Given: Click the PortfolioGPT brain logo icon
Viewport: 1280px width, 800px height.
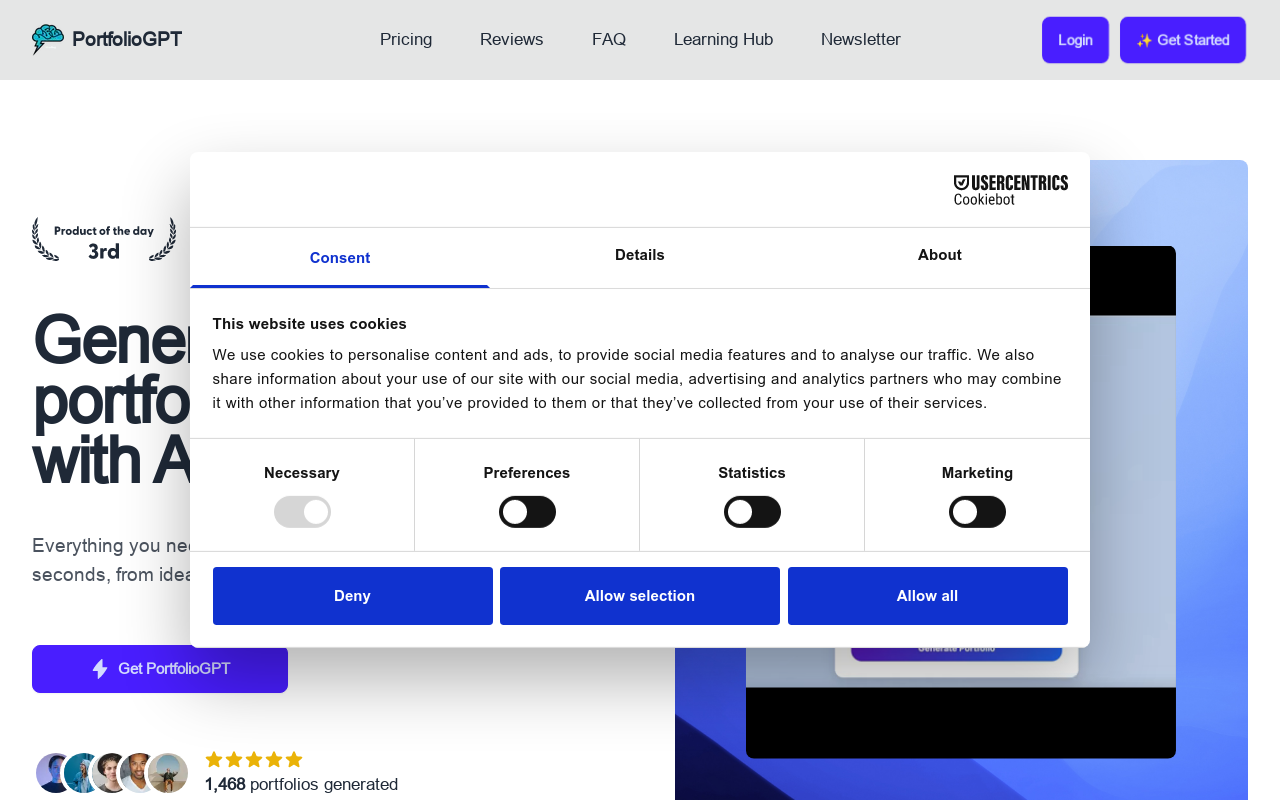Looking at the screenshot, I should point(48,39).
